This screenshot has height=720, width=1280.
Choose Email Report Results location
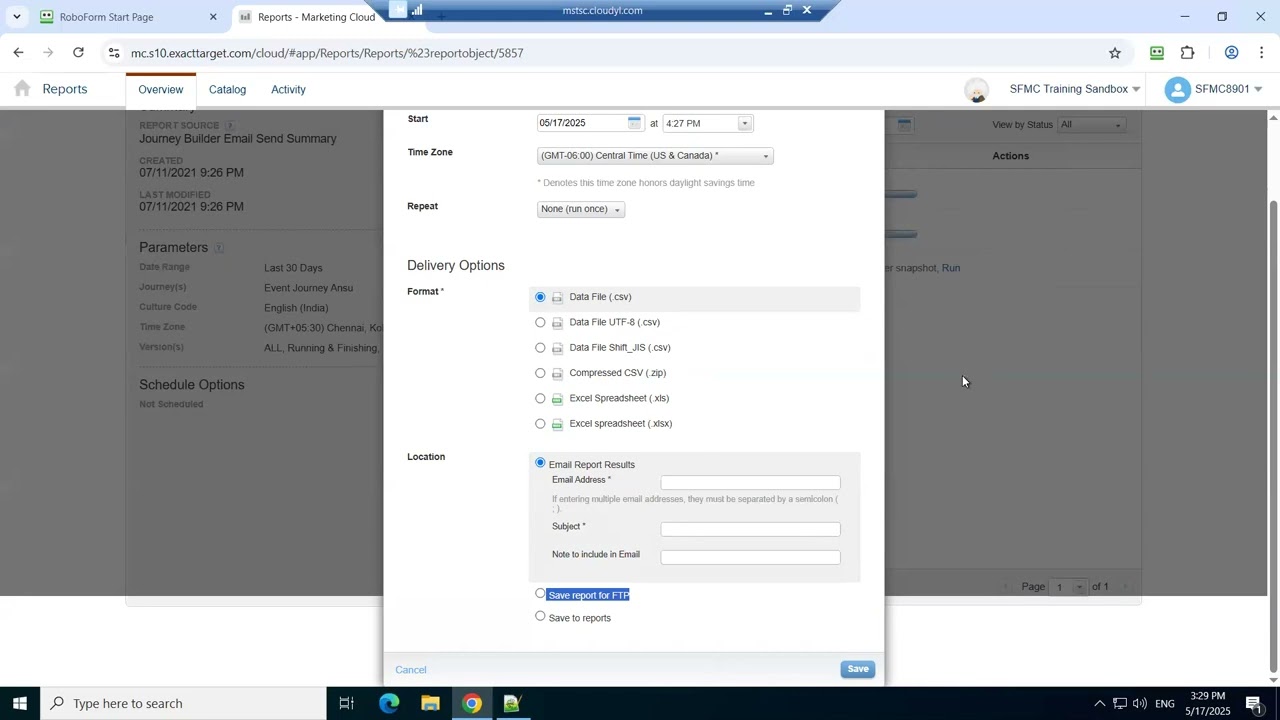(540, 463)
